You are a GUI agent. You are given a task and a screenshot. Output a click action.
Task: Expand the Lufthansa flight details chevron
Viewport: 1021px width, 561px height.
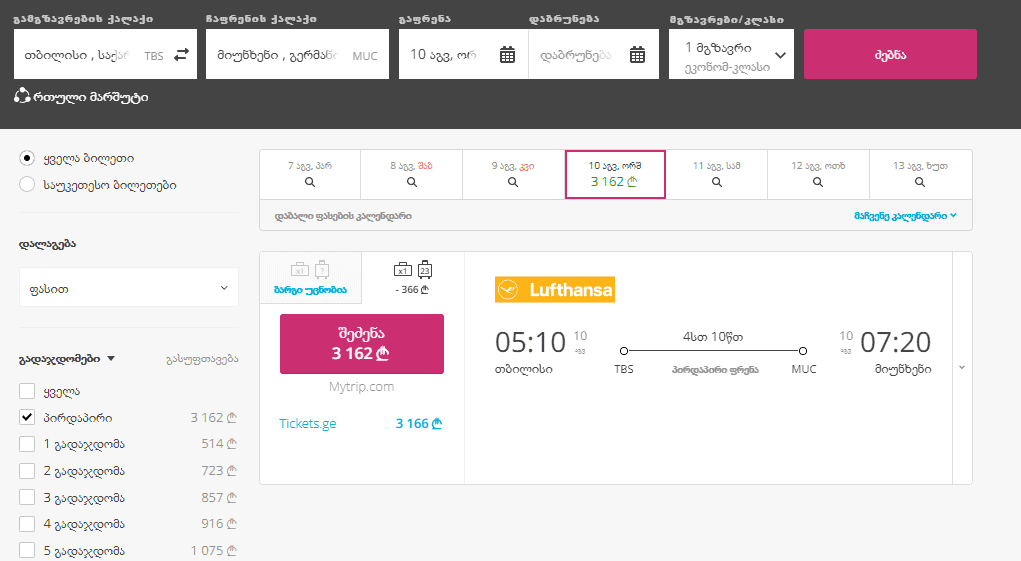pyautogui.click(x=962, y=368)
